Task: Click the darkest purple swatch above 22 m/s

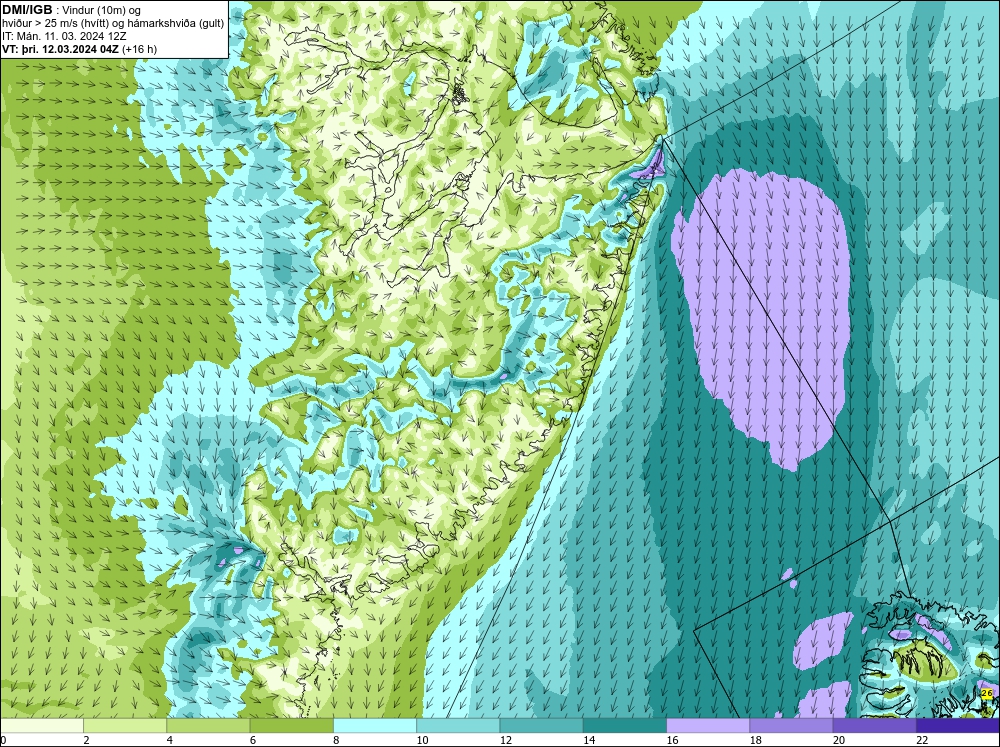Action: (958, 726)
